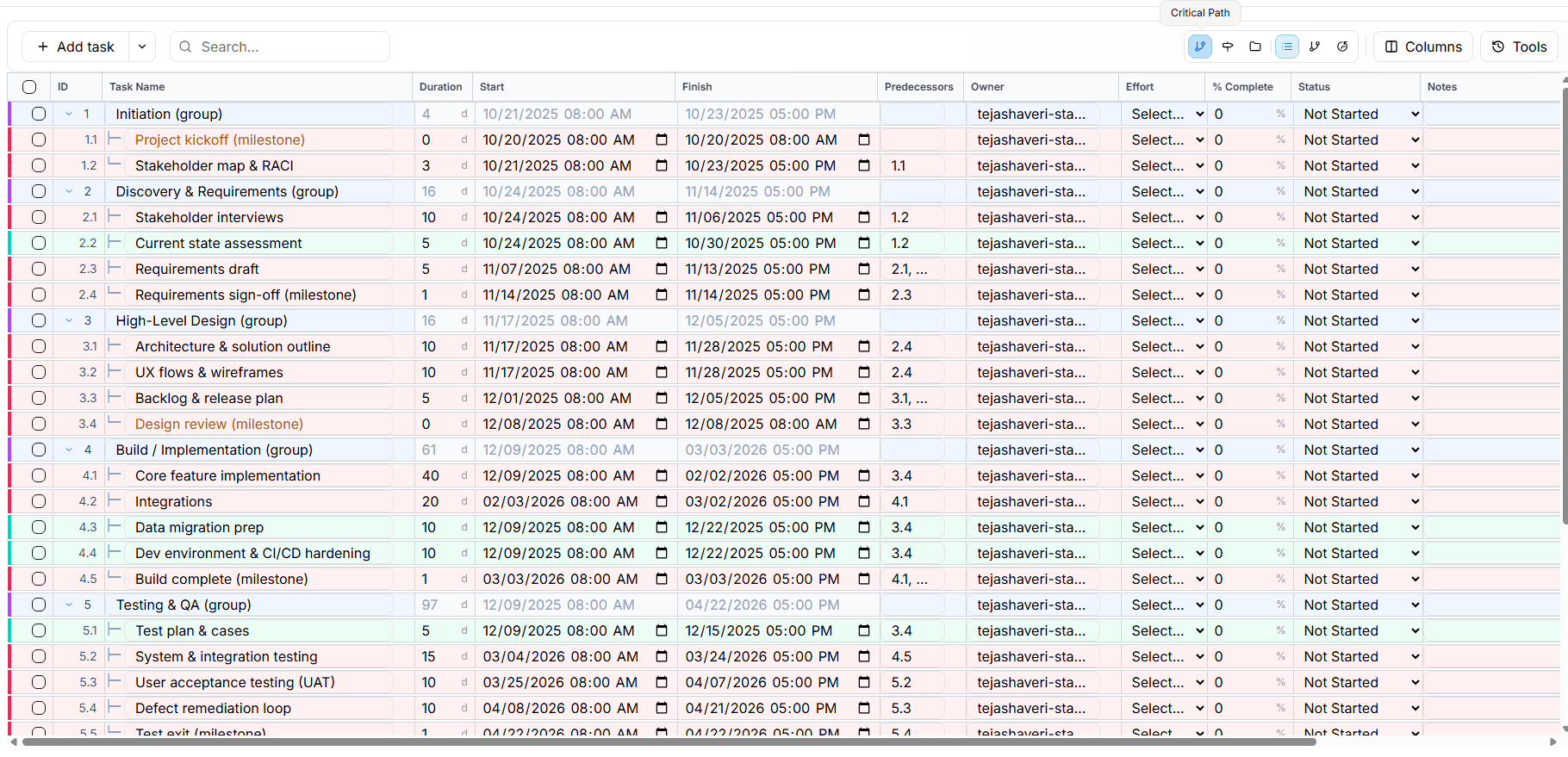Image resolution: width=1568 pixels, height=757 pixels.
Task: Click the Add task button
Action: click(76, 47)
